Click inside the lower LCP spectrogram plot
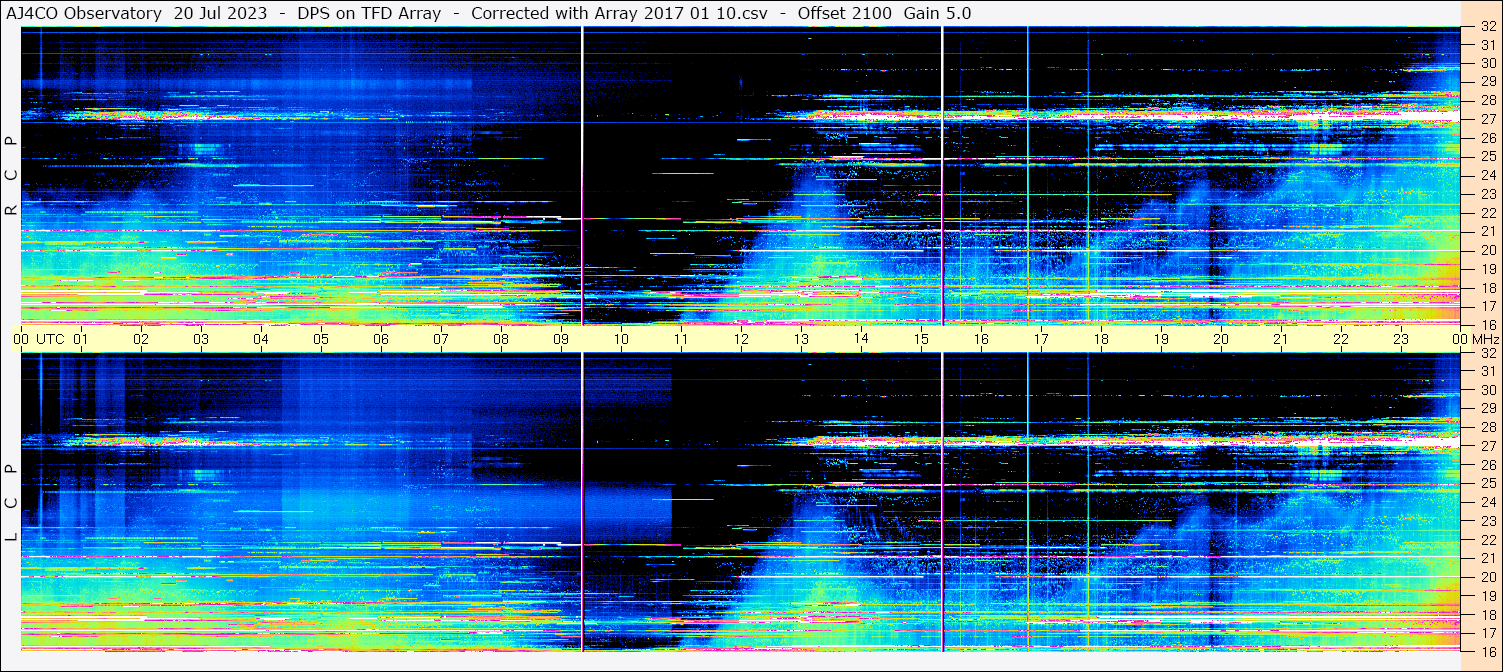This screenshot has width=1503, height=672. click(741, 502)
